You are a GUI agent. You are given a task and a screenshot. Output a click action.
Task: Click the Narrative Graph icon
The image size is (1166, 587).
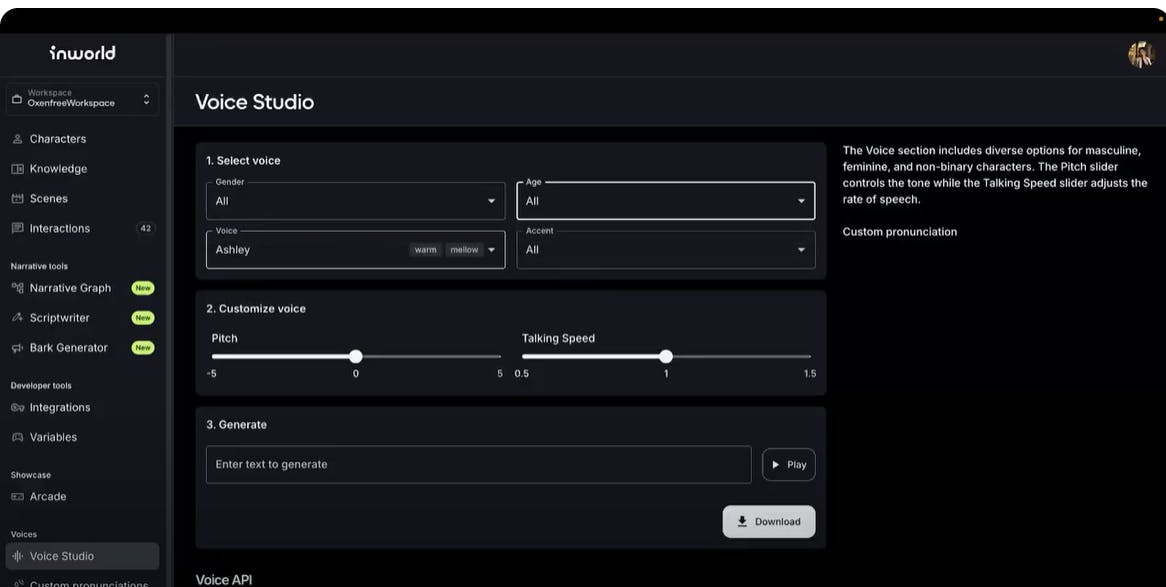click(17, 288)
